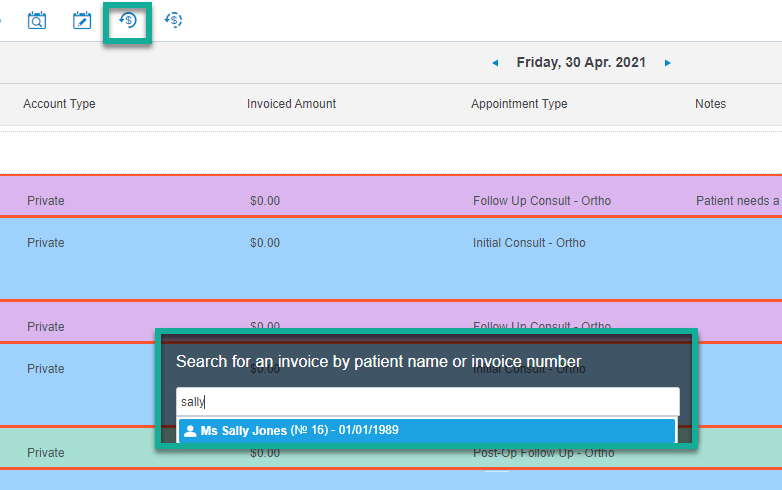
Task: Click in the invoice search field containing sally
Action: [x=428, y=402]
